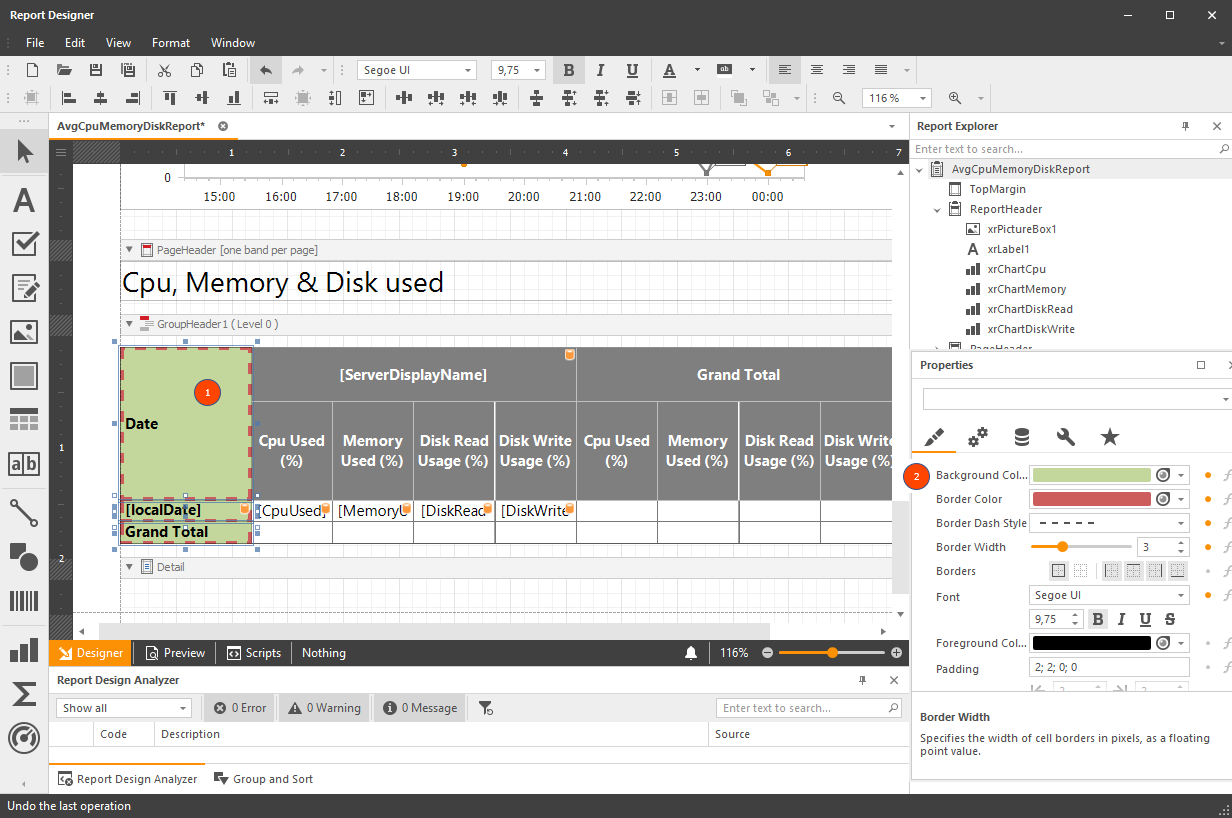Open the File menu
The height and width of the screenshot is (818, 1232).
[35, 43]
